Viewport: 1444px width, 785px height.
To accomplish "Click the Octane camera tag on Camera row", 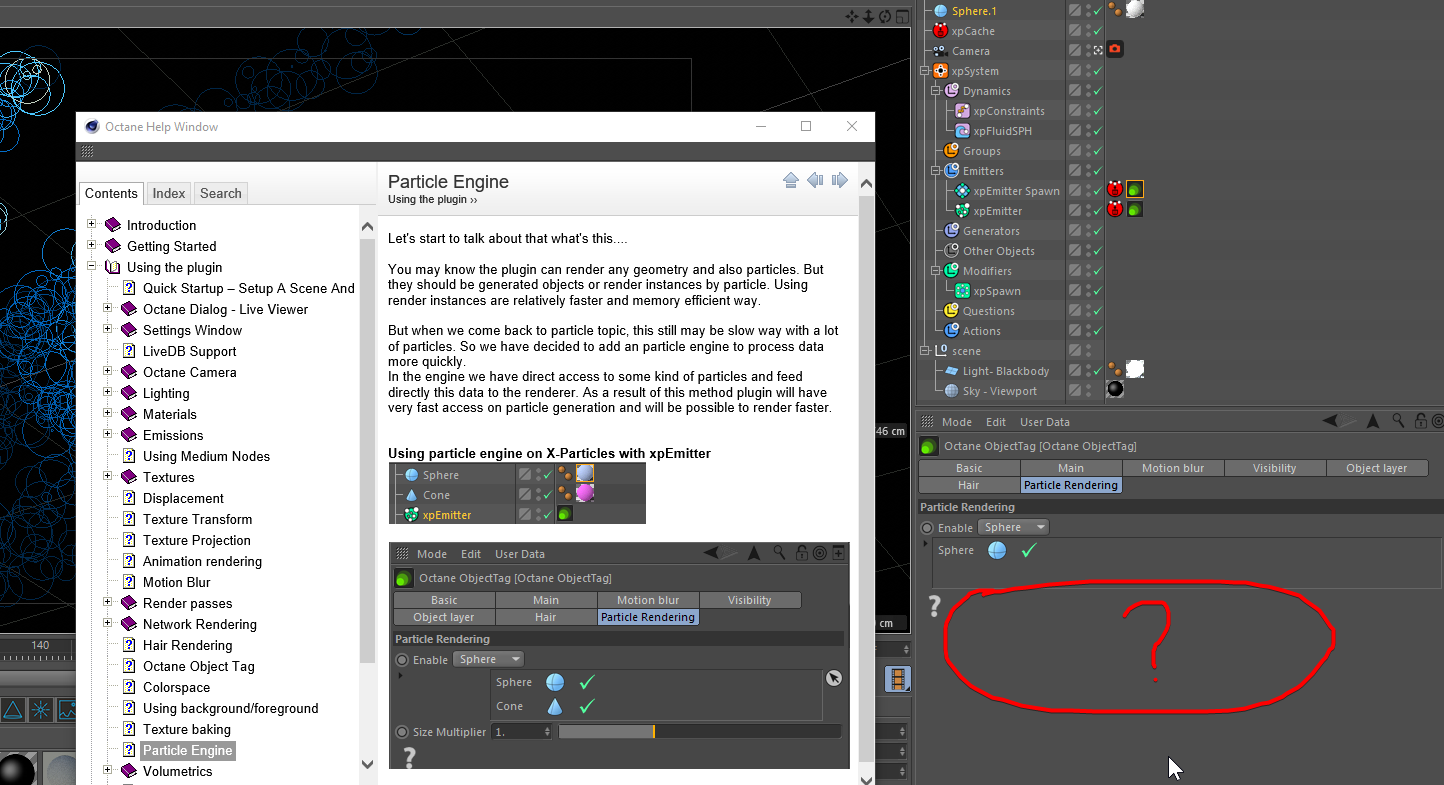I will tap(1115, 50).
